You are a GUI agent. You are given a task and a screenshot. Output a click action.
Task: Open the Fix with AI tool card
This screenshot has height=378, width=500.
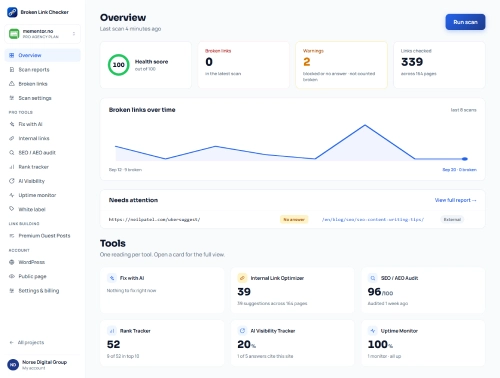tap(162, 290)
